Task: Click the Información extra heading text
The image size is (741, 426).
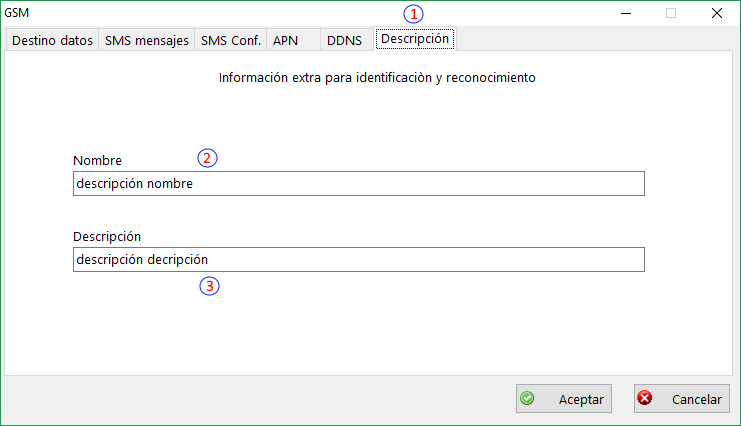Action: tap(377, 77)
